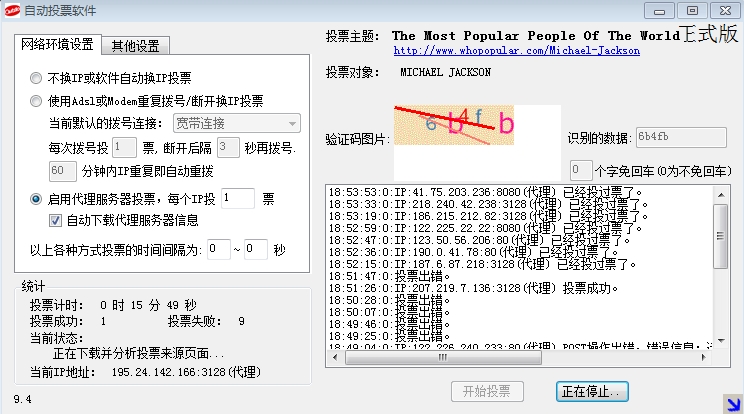Click the blue arrow icon at bottom-right corner
The image size is (744, 414).
[733, 404]
